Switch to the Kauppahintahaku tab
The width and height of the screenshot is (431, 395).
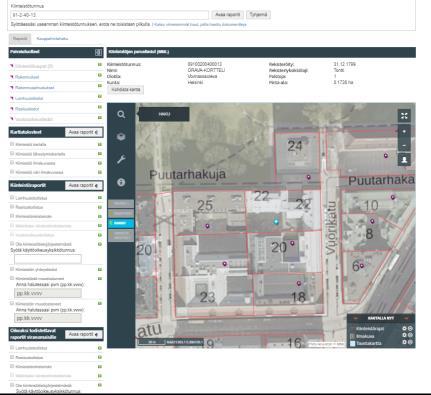point(52,39)
